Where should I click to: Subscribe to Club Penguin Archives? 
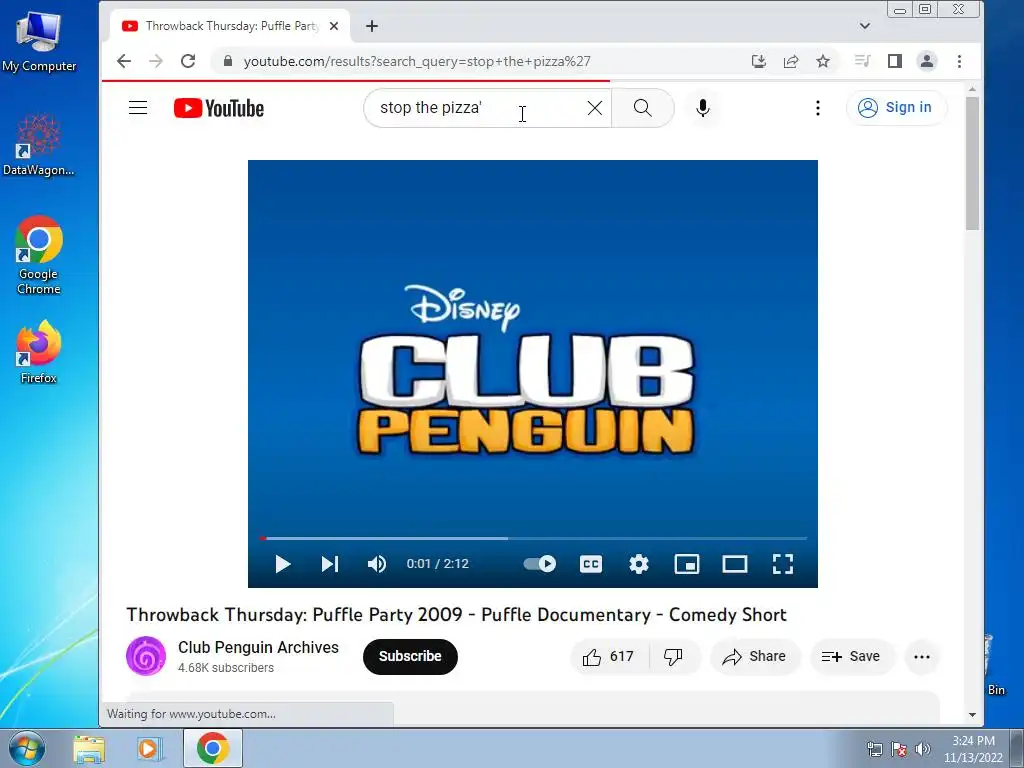tap(410, 656)
